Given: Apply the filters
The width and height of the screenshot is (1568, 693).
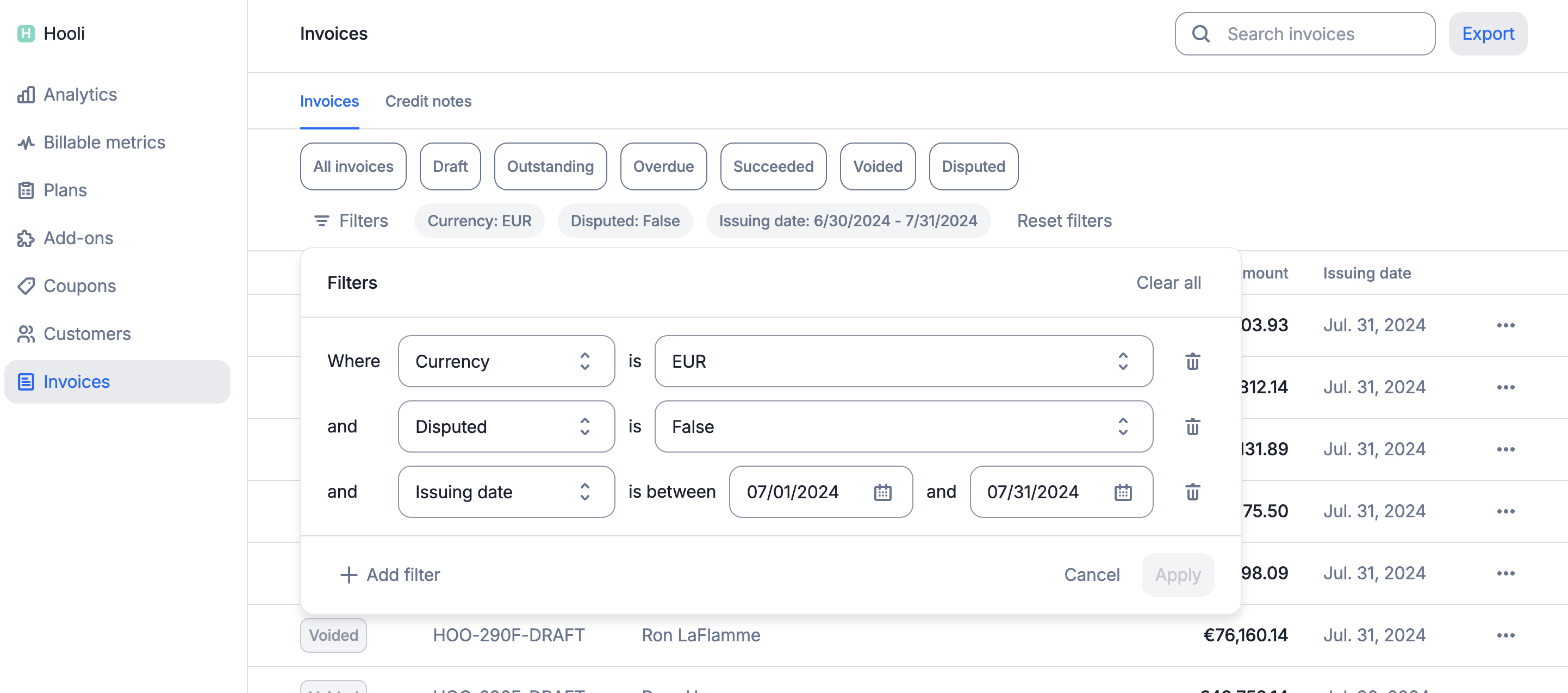Looking at the screenshot, I should pyautogui.click(x=1177, y=574).
